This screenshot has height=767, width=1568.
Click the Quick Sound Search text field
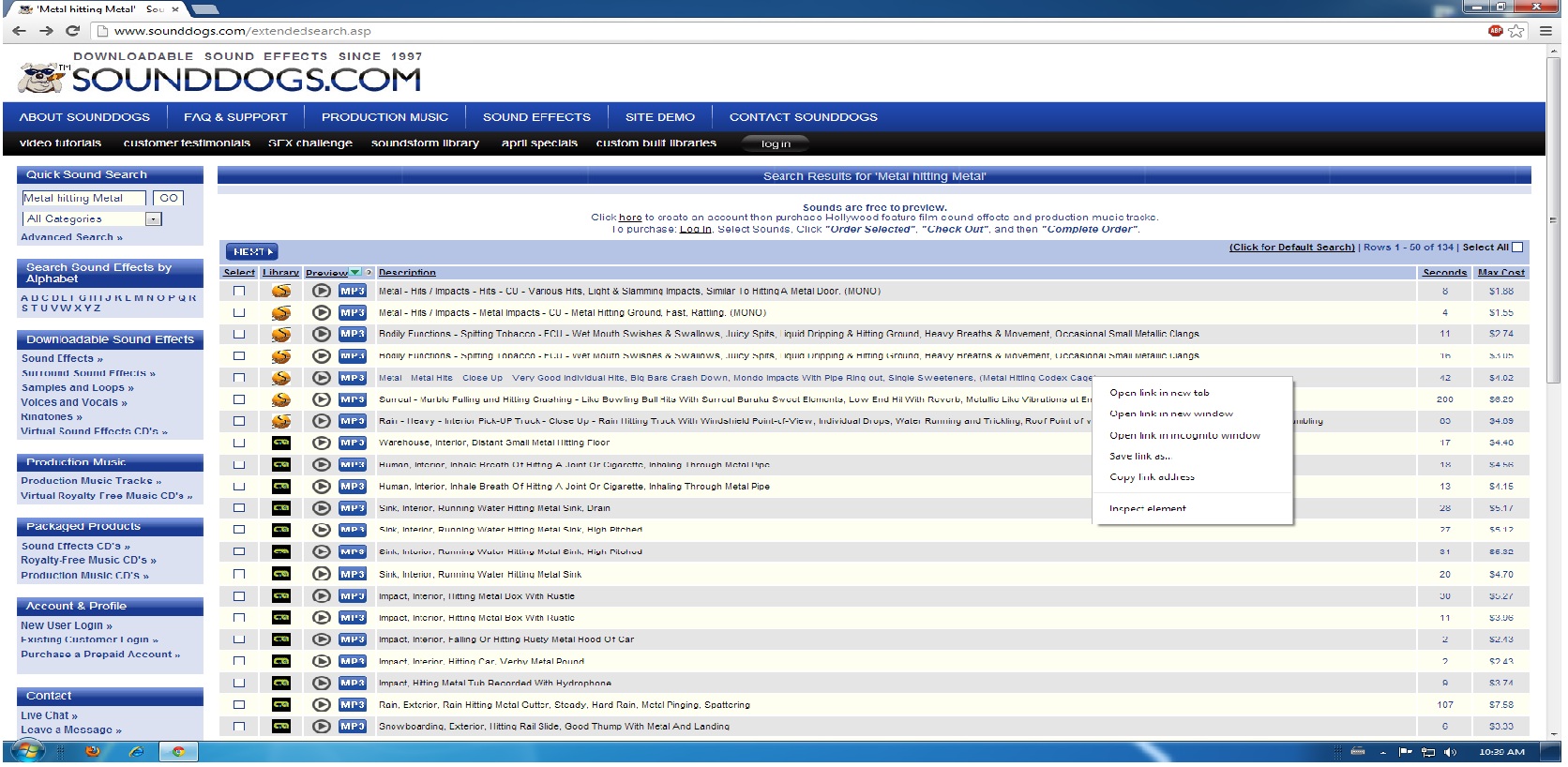pyautogui.click(x=83, y=198)
